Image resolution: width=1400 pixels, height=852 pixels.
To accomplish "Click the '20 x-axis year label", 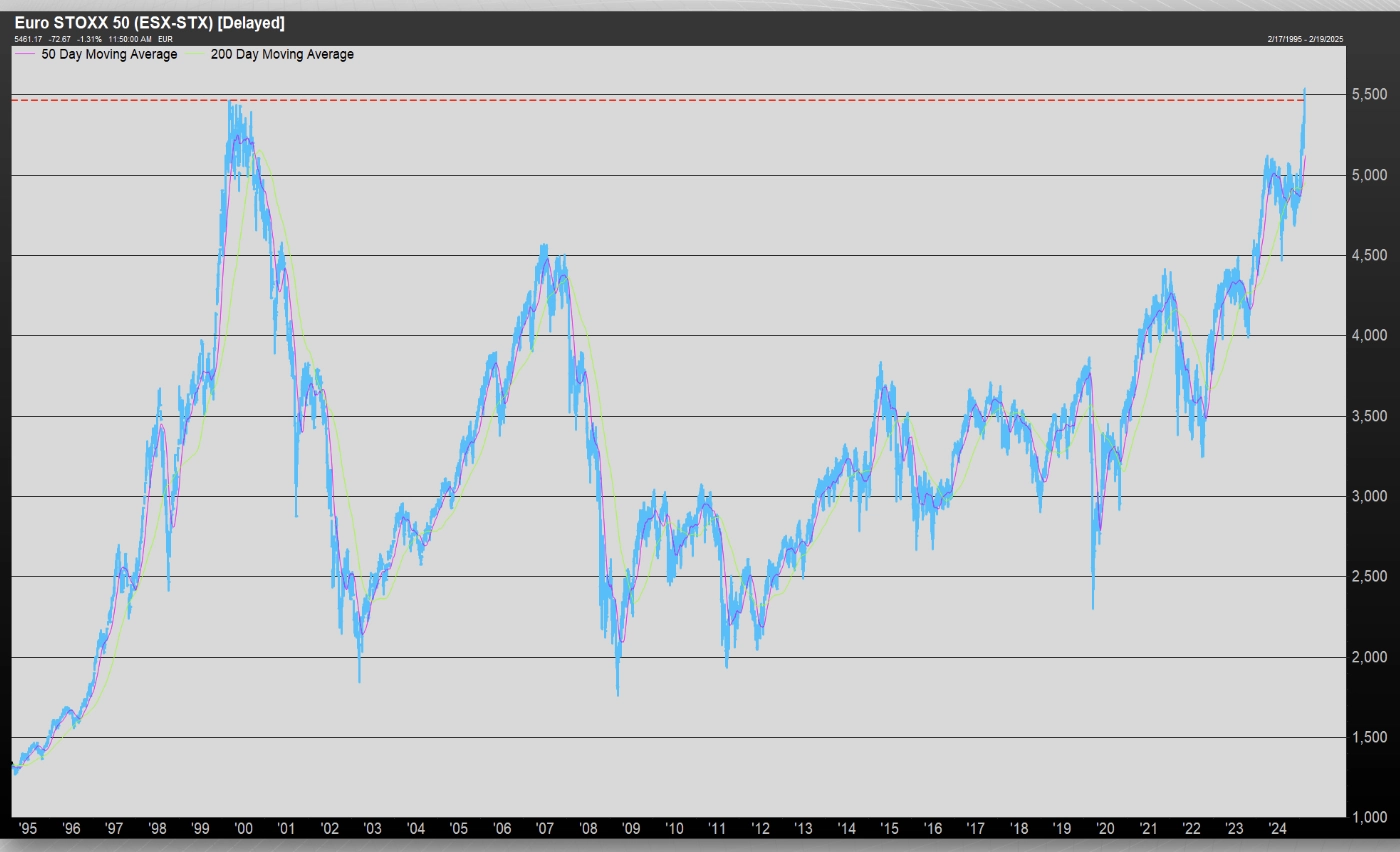I will [x=1105, y=828].
